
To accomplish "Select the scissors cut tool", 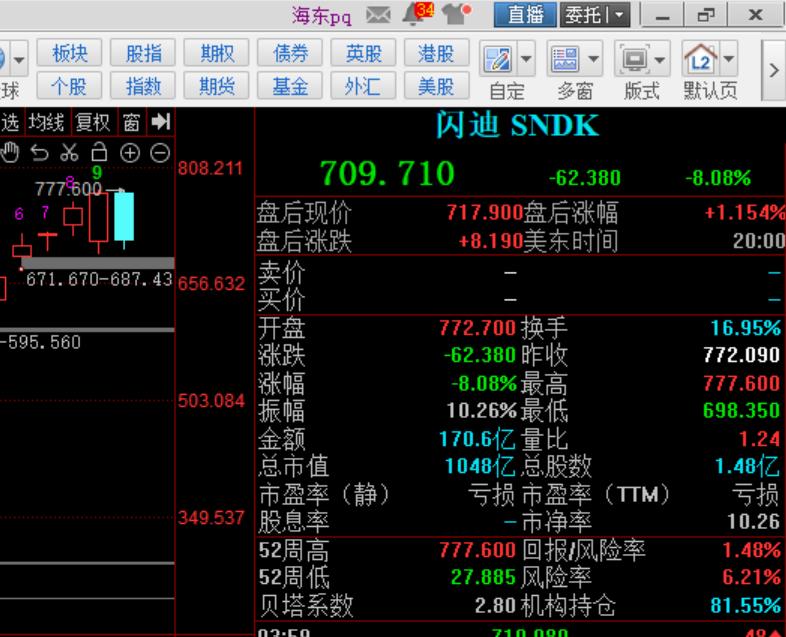I will click(69, 152).
